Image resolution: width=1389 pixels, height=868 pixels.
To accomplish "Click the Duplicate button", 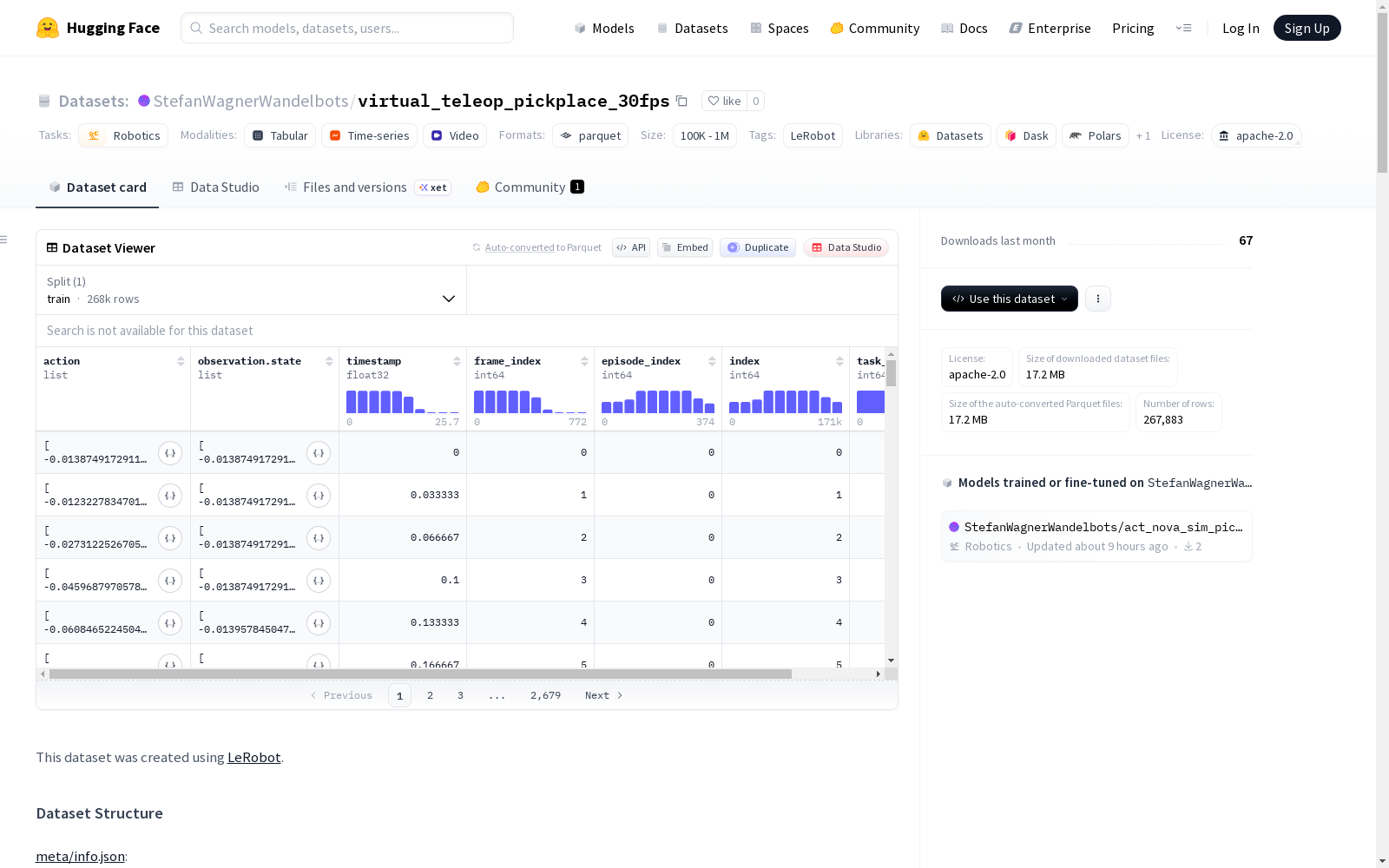I will pos(758,247).
